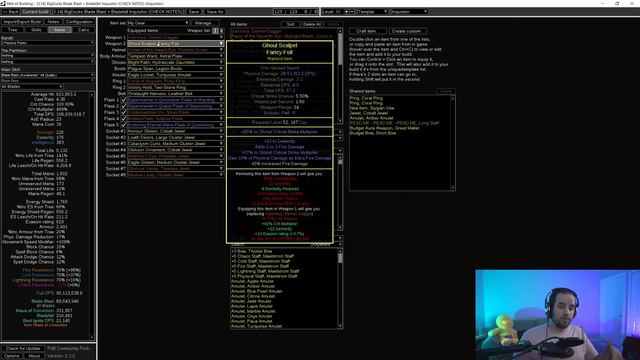Open the Belt Onslaught Harness dropdown
This screenshot has height=360, width=640.
[x=176, y=93]
